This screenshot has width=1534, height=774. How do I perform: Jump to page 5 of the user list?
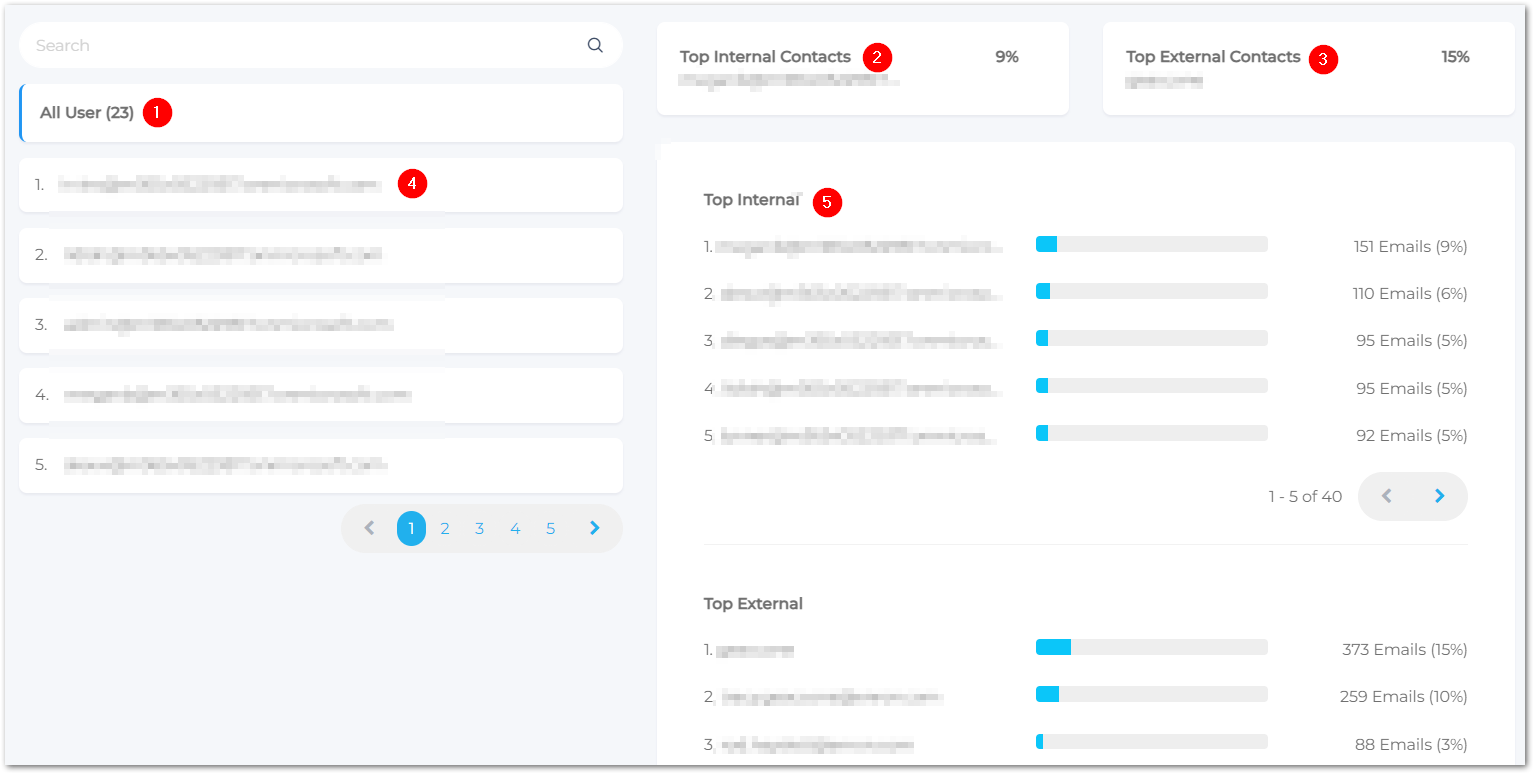[550, 528]
